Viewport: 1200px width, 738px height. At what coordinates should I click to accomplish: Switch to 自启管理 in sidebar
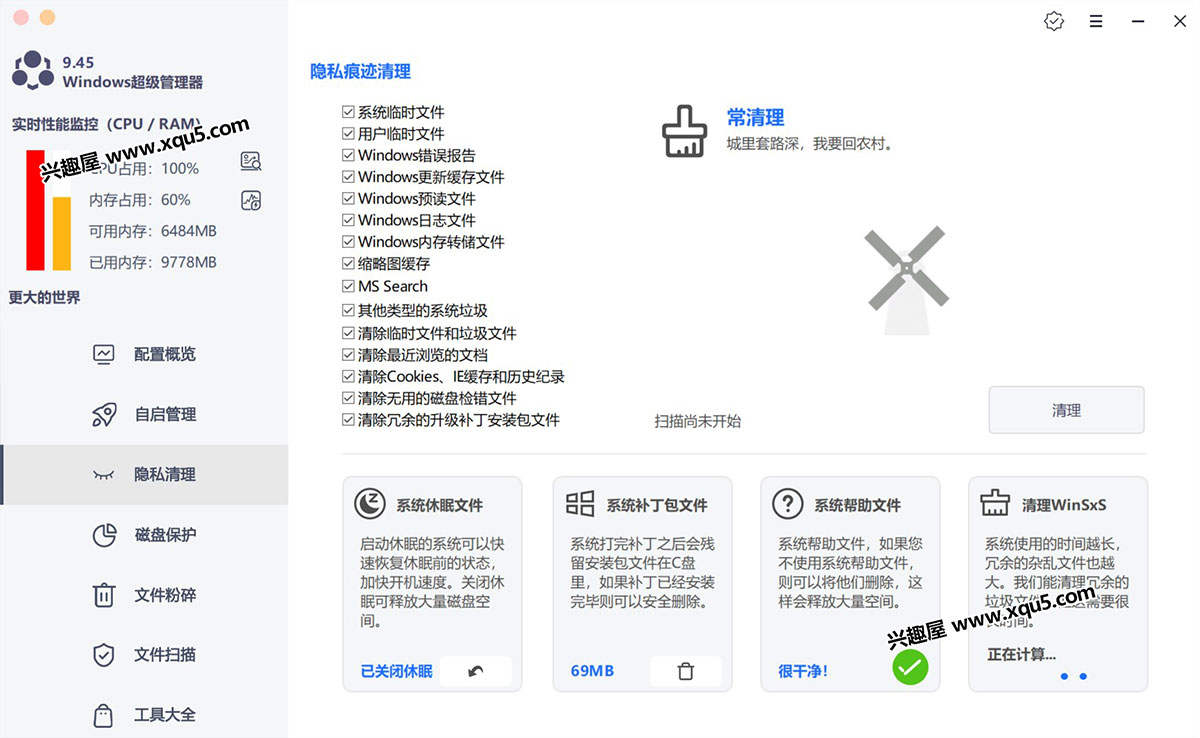coord(144,414)
